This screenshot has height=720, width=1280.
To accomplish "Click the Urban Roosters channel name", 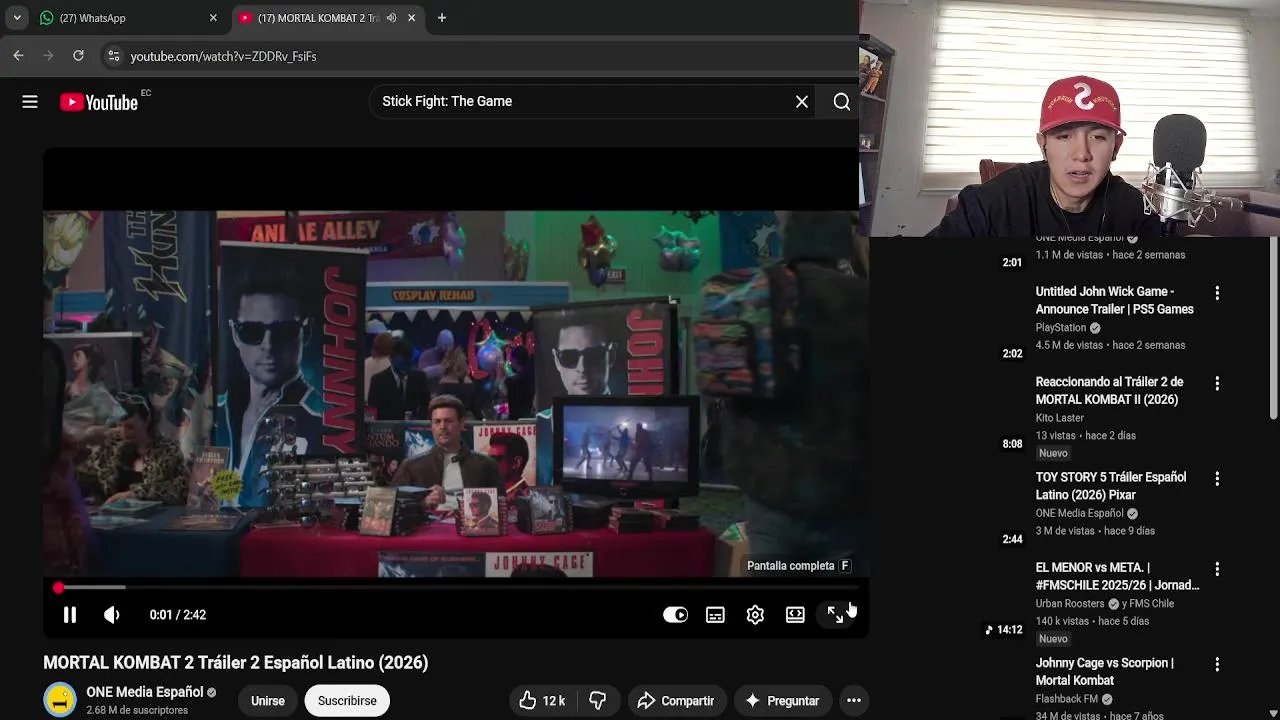I will 1070,604.
